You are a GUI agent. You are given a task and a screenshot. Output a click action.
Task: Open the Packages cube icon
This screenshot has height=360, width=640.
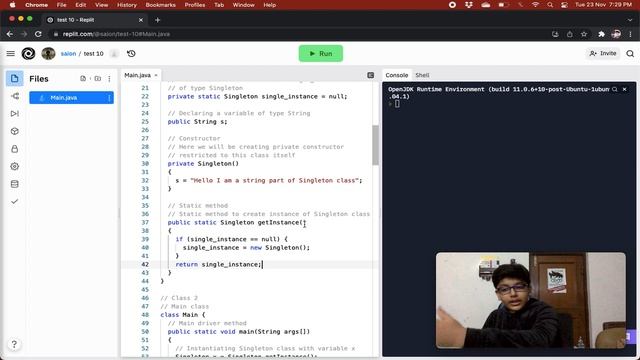[15, 131]
